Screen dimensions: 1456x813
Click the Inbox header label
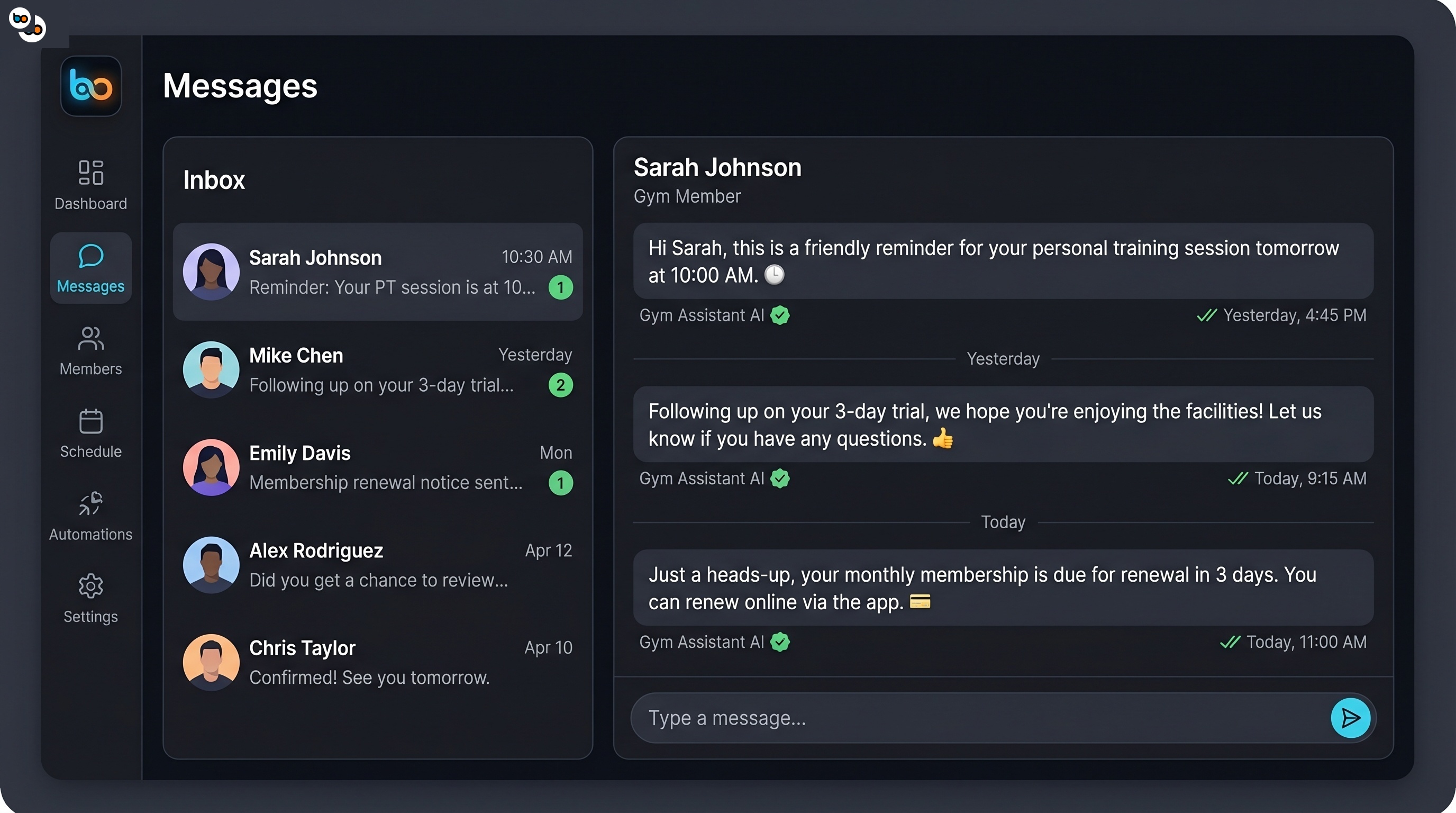pyautogui.click(x=214, y=180)
